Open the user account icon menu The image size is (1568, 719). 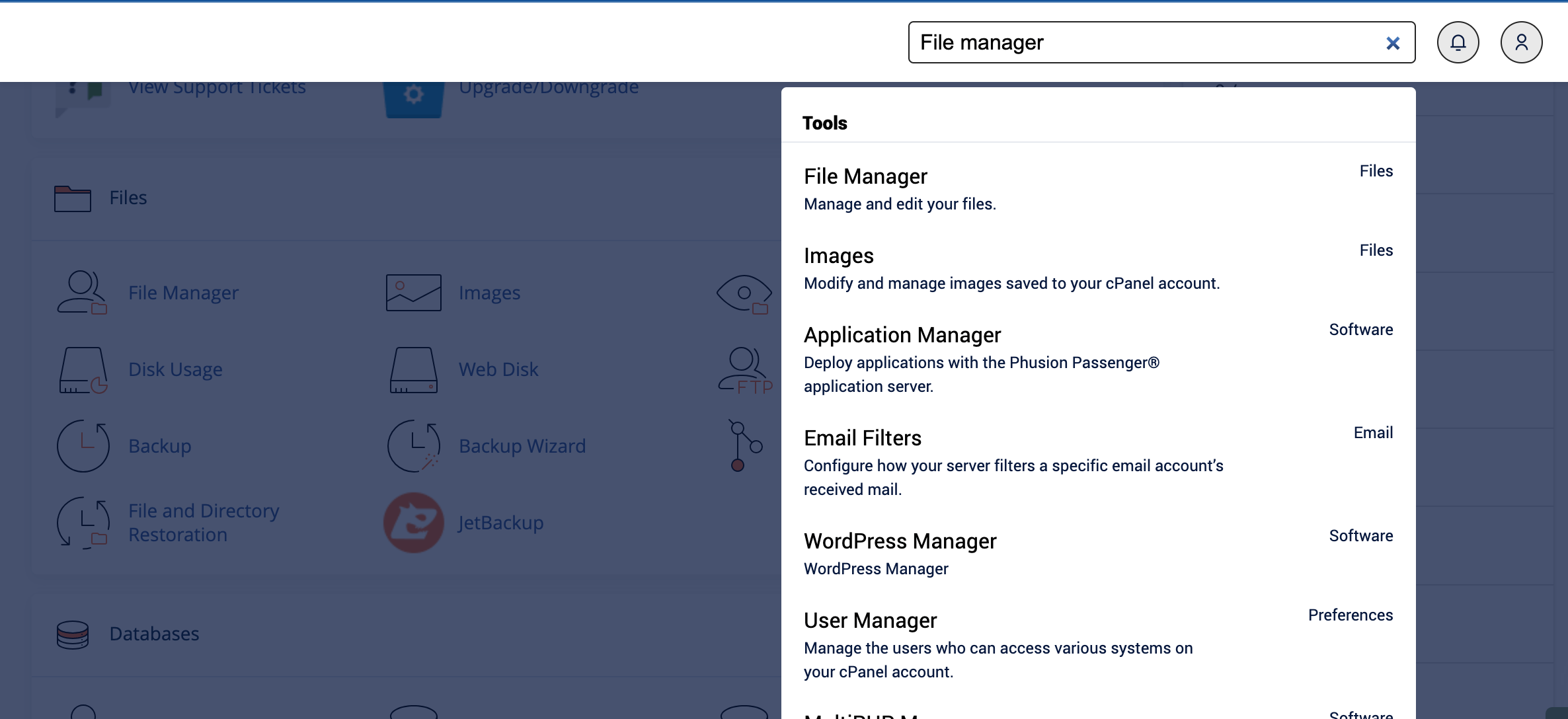pyautogui.click(x=1521, y=42)
